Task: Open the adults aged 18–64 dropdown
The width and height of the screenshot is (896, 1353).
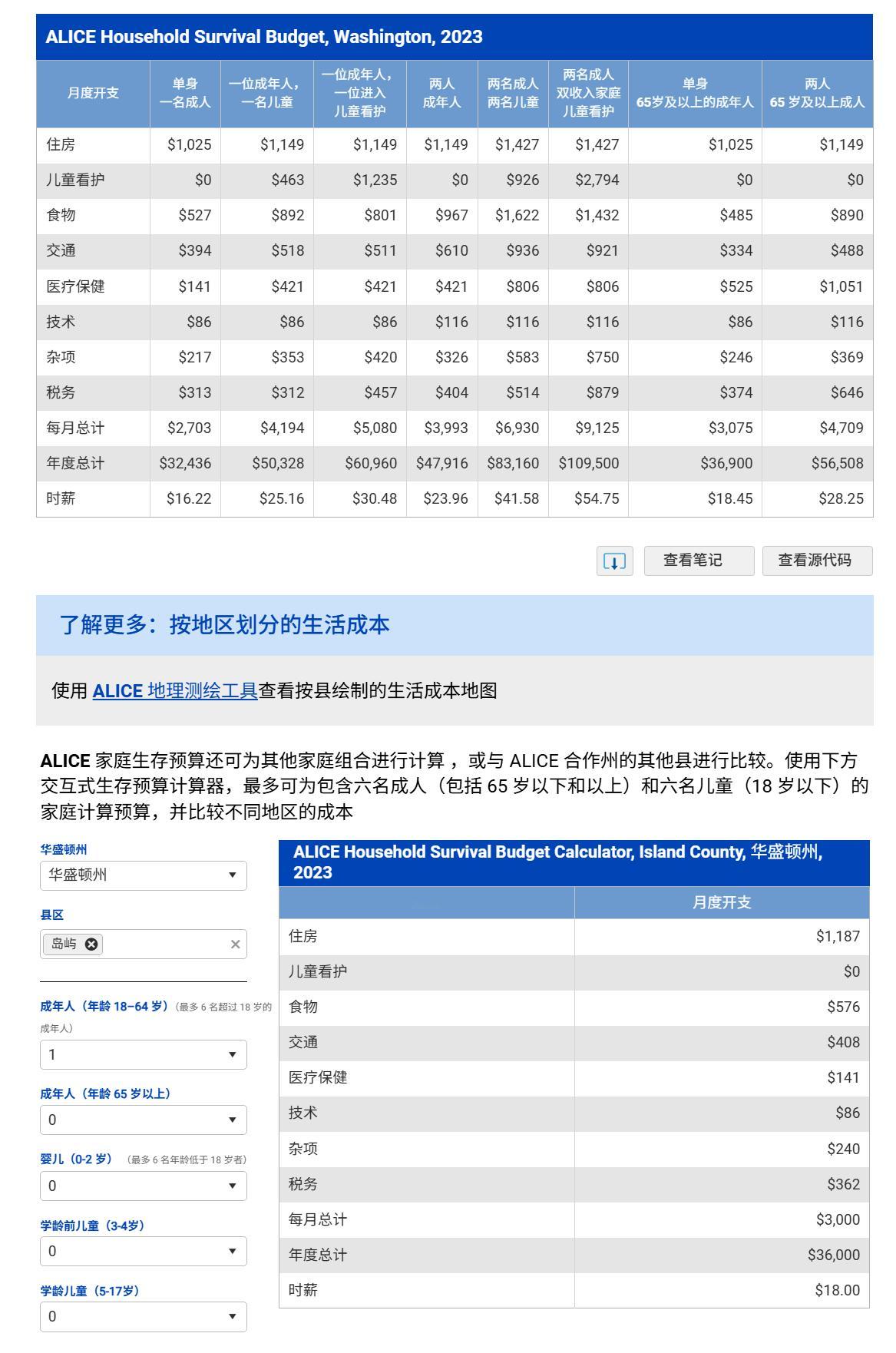Action: pos(144,1054)
